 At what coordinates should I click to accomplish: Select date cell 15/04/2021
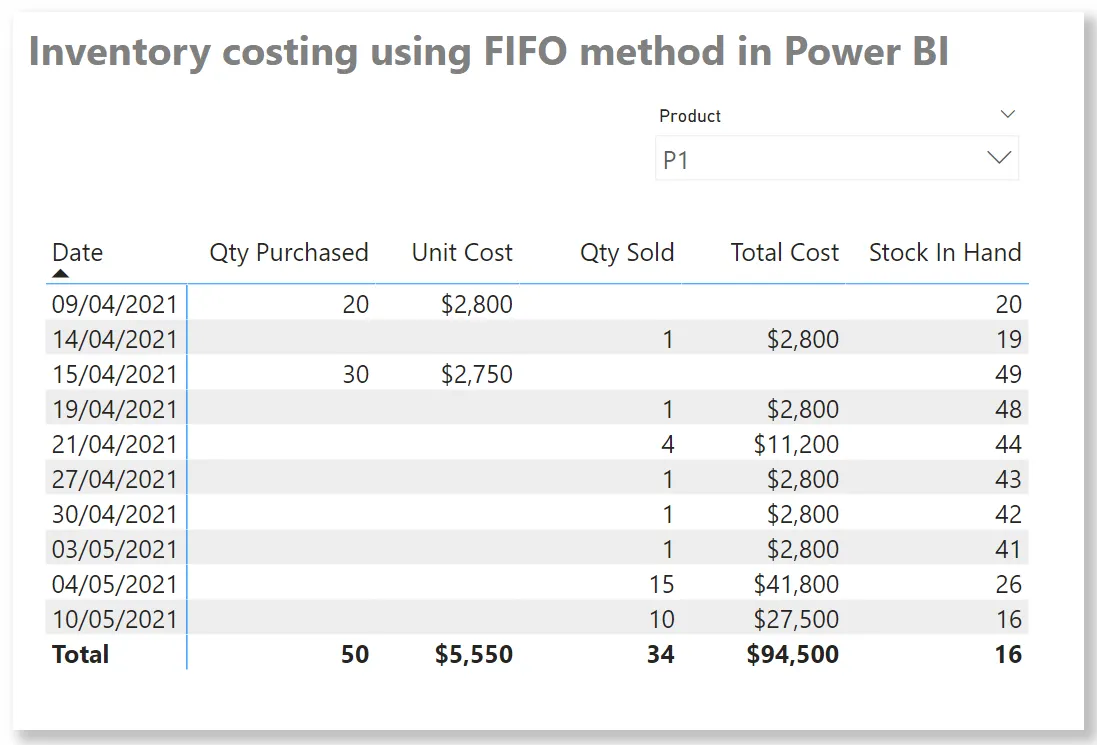click(x=115, y=374)
